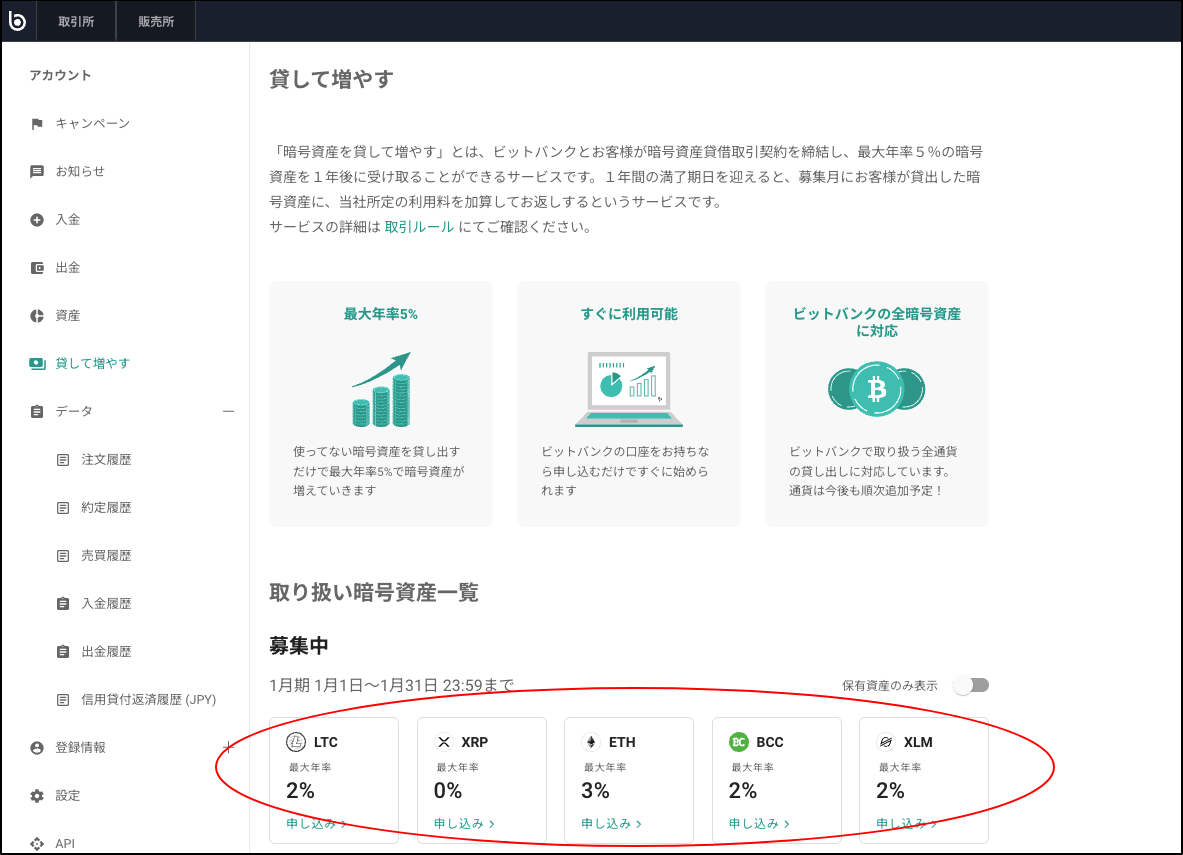Click 申し込み on the XLM card
This screenshot has height=855, width=1183.
(x=906, y=823)
